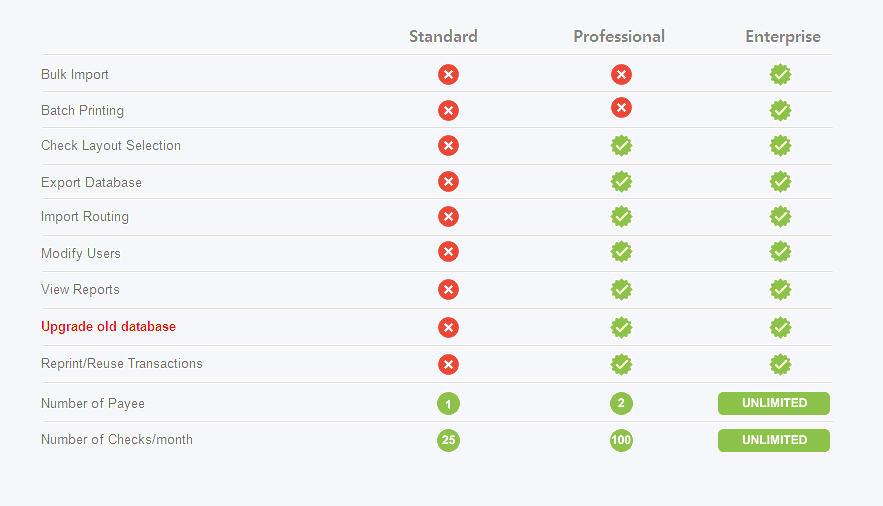
Task: Click Standard red X for Reprint/Reuse Transactions
Action: 448,364
